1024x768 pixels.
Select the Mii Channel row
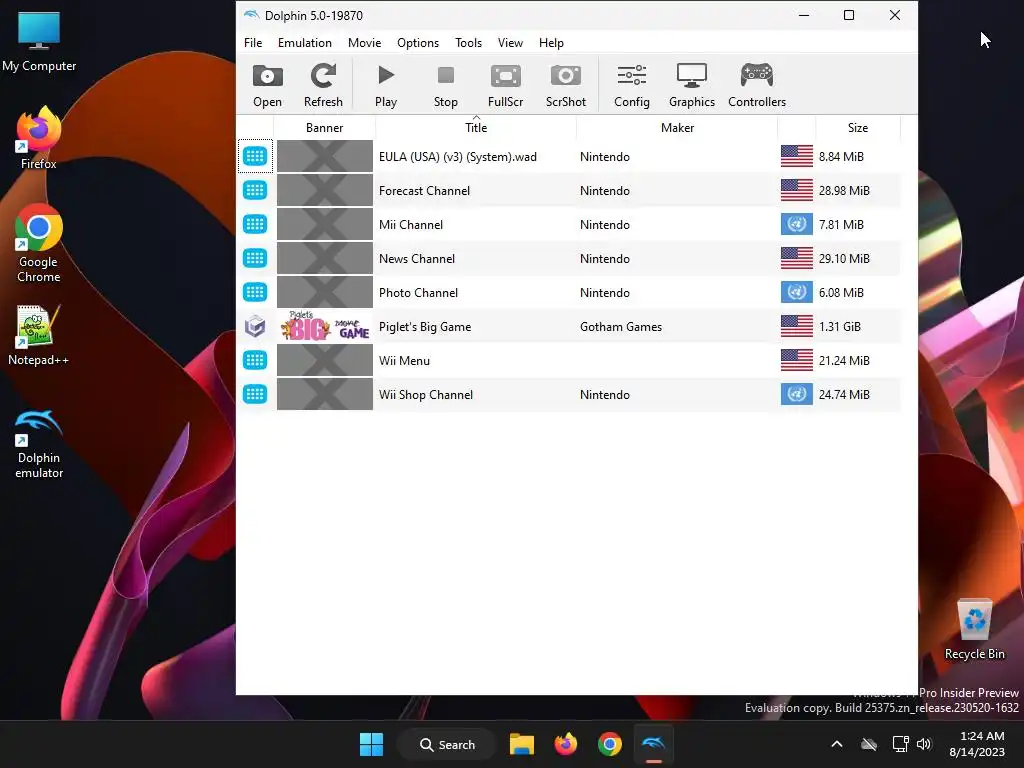coord(569,225)
